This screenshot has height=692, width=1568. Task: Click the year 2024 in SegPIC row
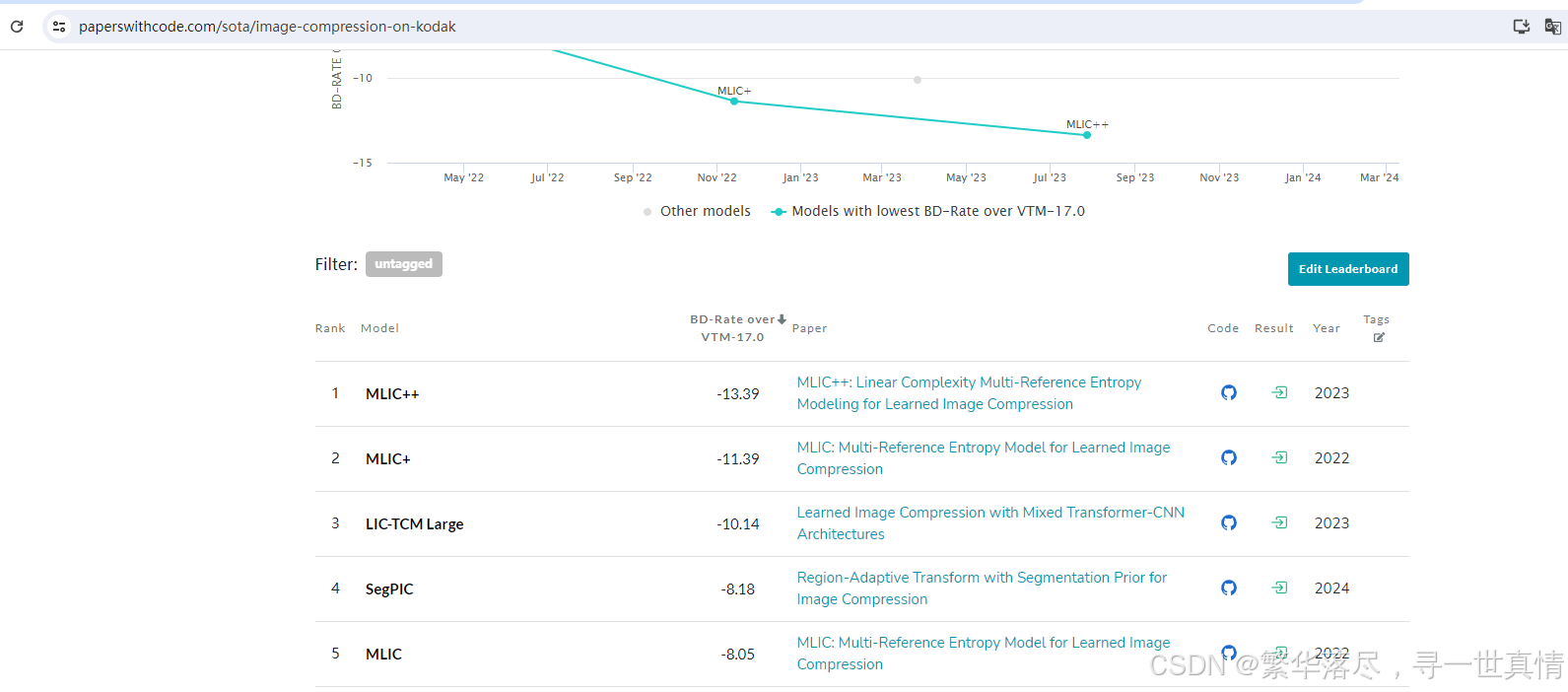click(1331, 588)
